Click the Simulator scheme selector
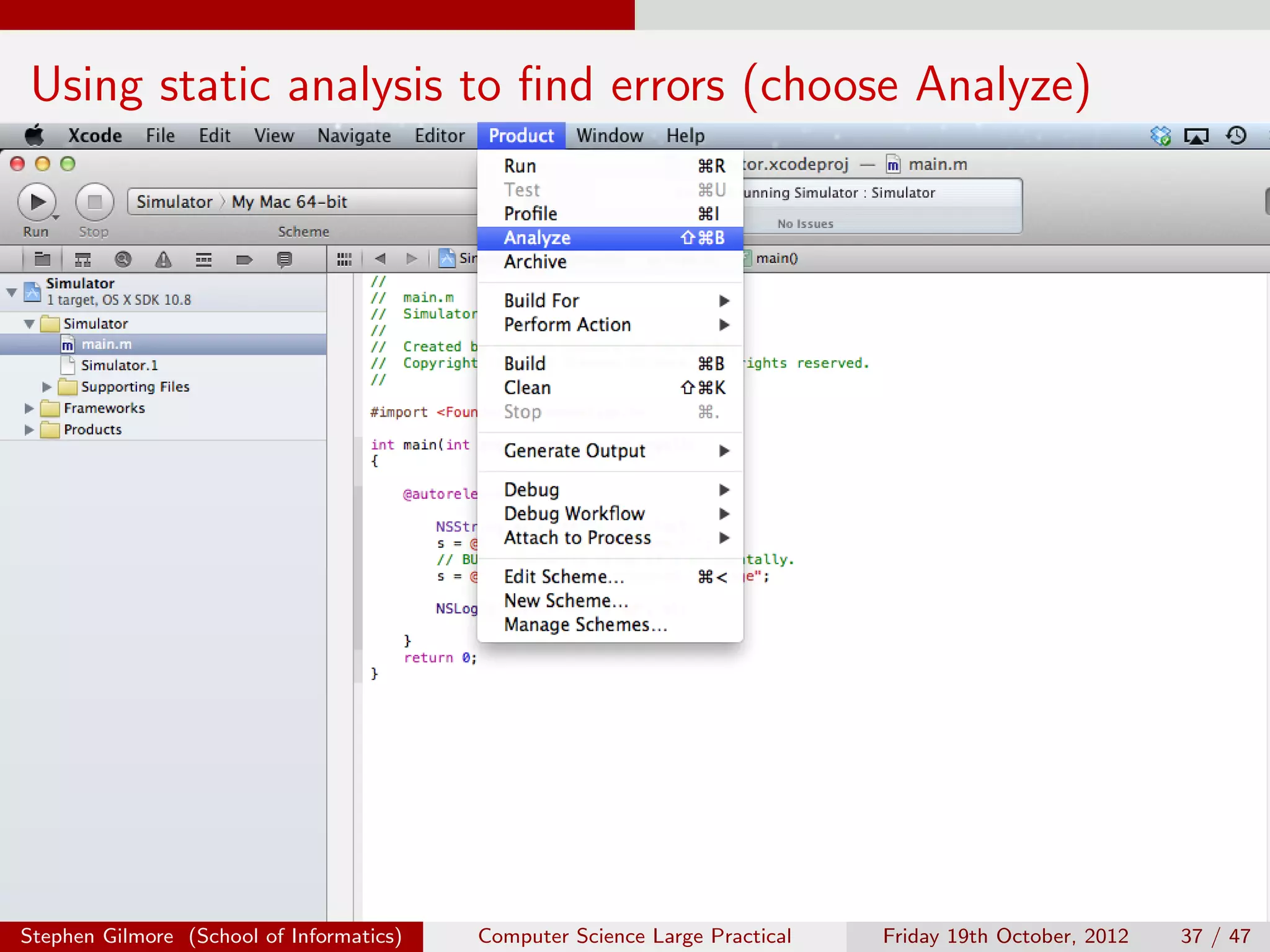This screenshot has height=952, width=1270. click(174, 202)
